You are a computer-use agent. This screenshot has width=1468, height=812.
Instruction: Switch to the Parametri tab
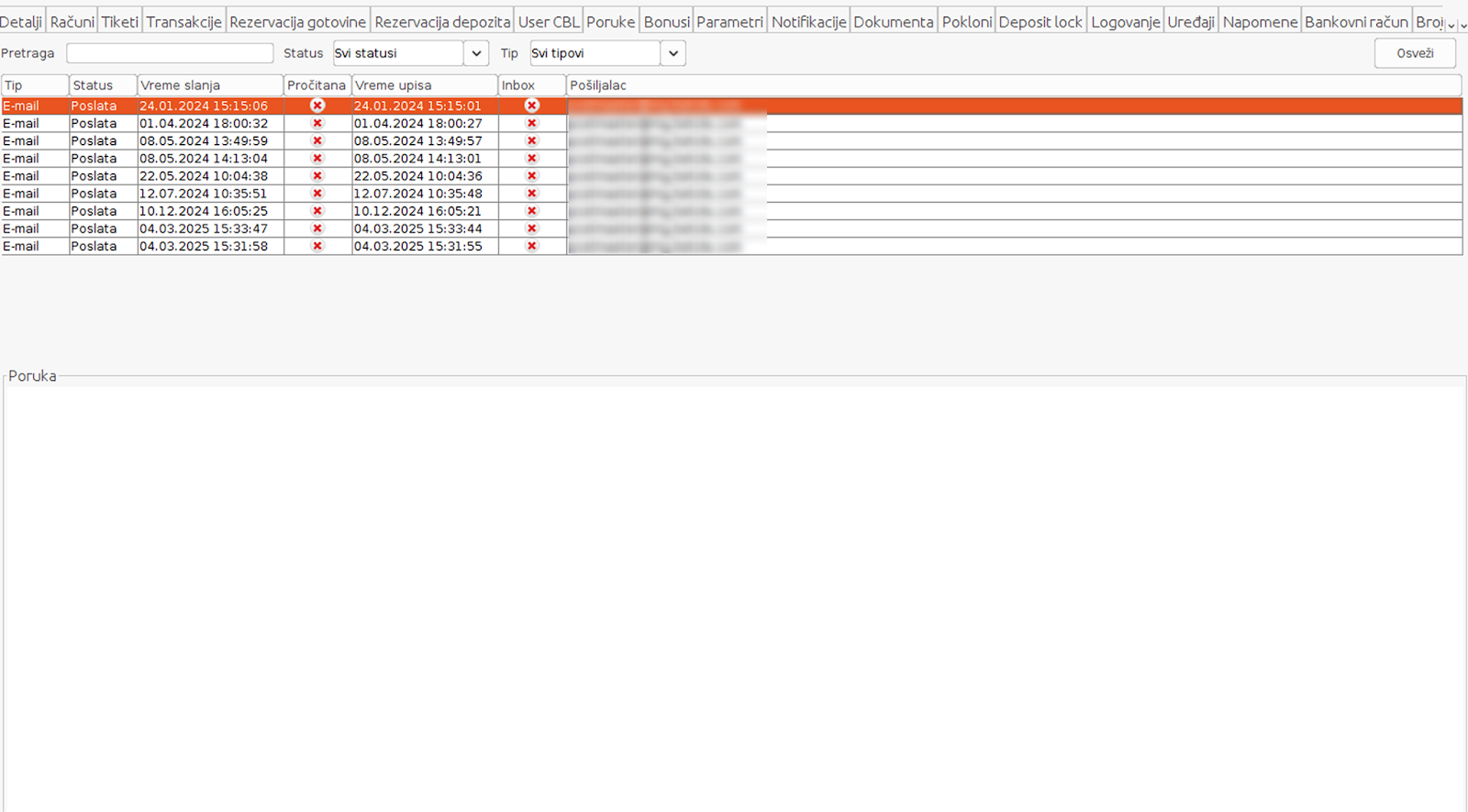(729, 22)
